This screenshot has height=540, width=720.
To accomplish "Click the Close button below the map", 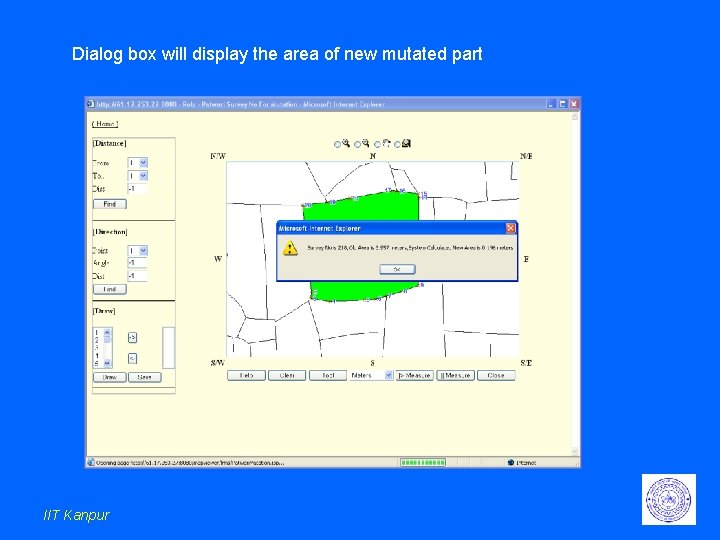I will click(x=496, y=376).
